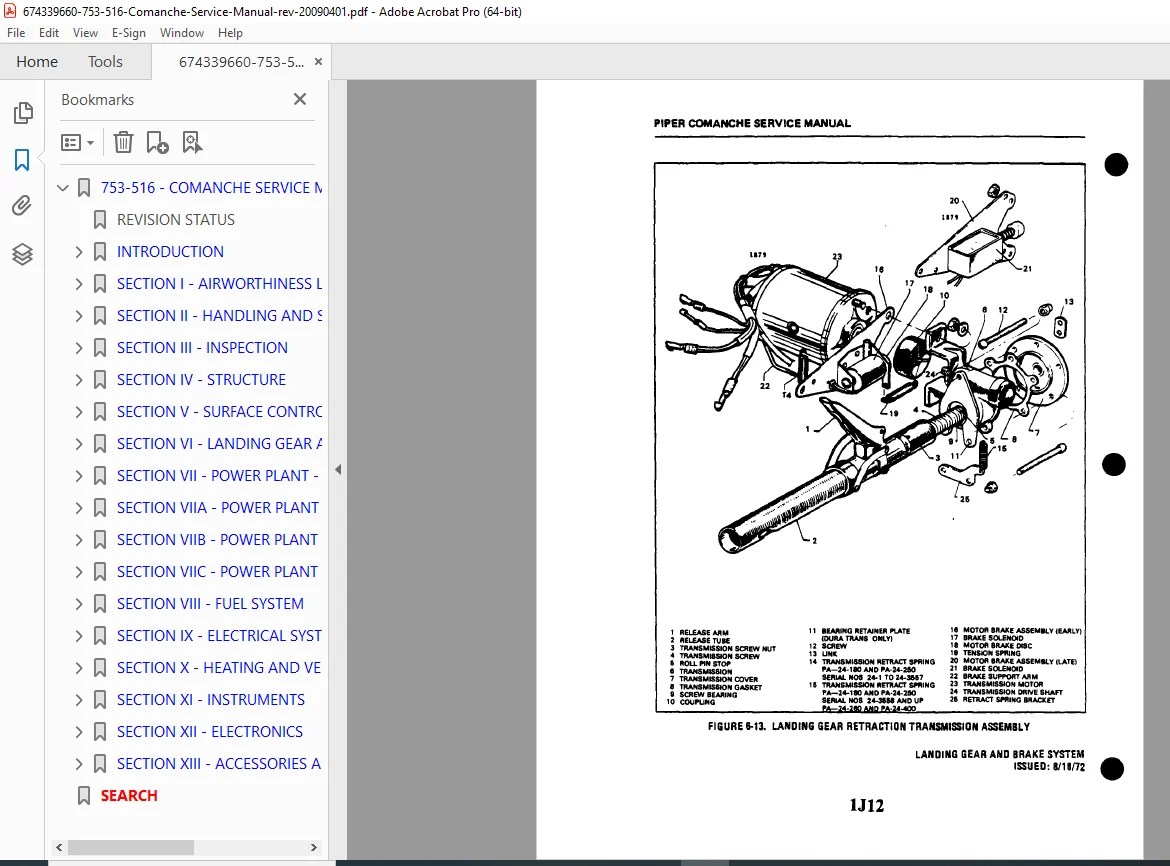Click the "PIPER COMANCHE SERVICE MANUAL" page header
This screenshot has width=1170, height=866.
point(752,124)
